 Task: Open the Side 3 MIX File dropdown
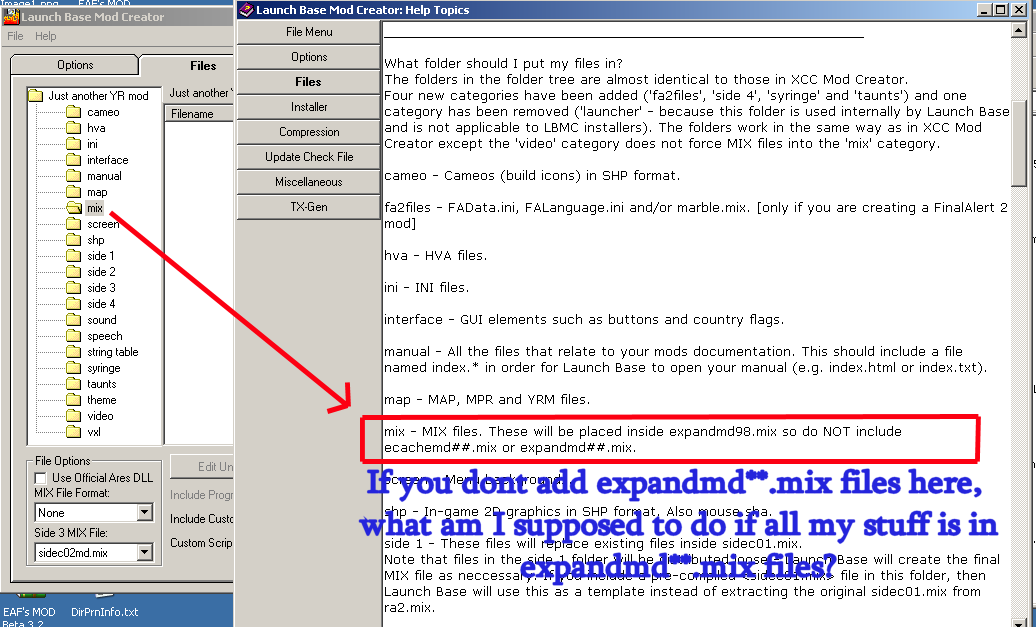click(144, 552)
